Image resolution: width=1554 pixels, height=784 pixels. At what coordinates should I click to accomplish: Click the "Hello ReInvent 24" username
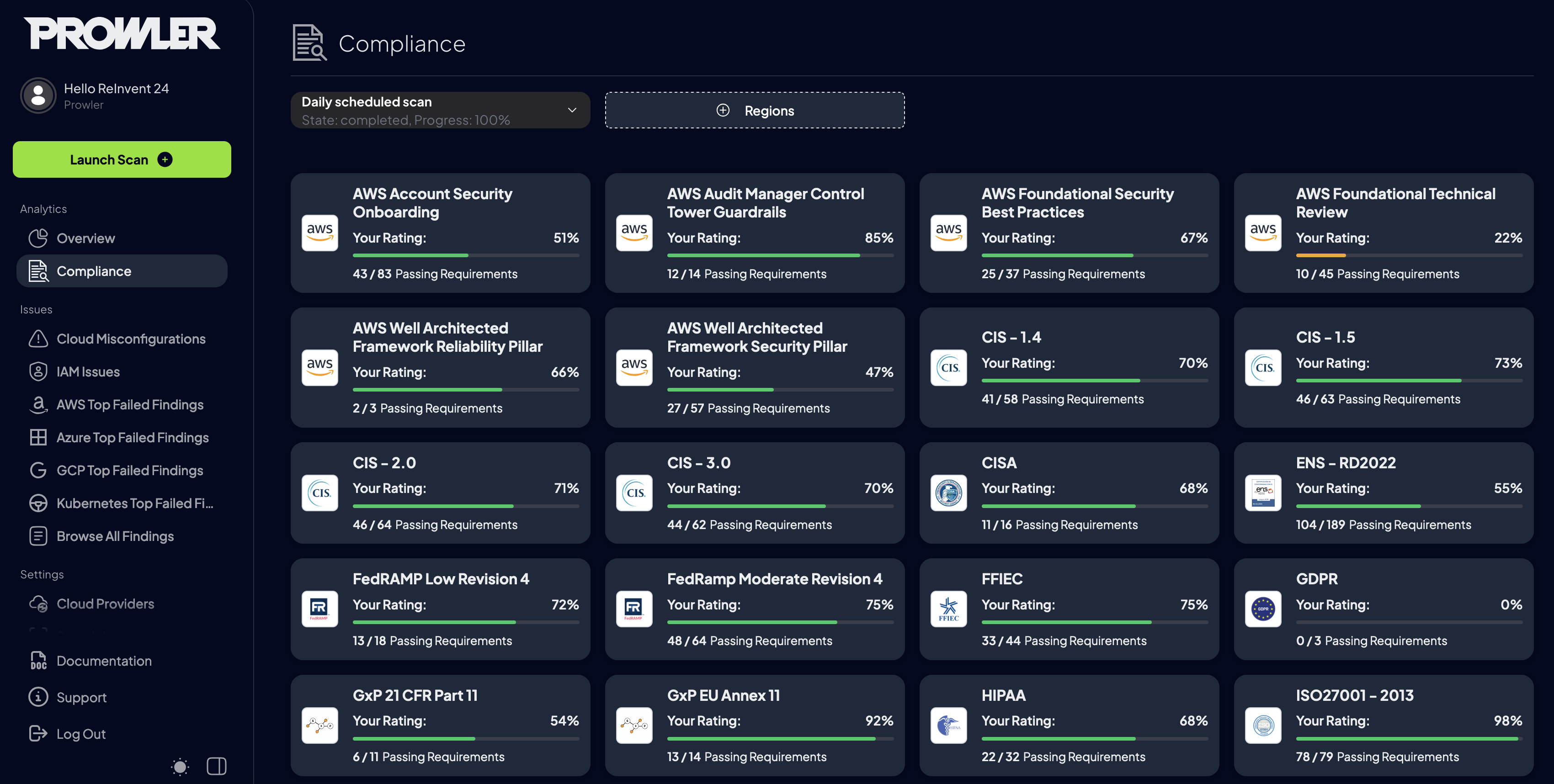pyautogui.click(x=117, y=89)
